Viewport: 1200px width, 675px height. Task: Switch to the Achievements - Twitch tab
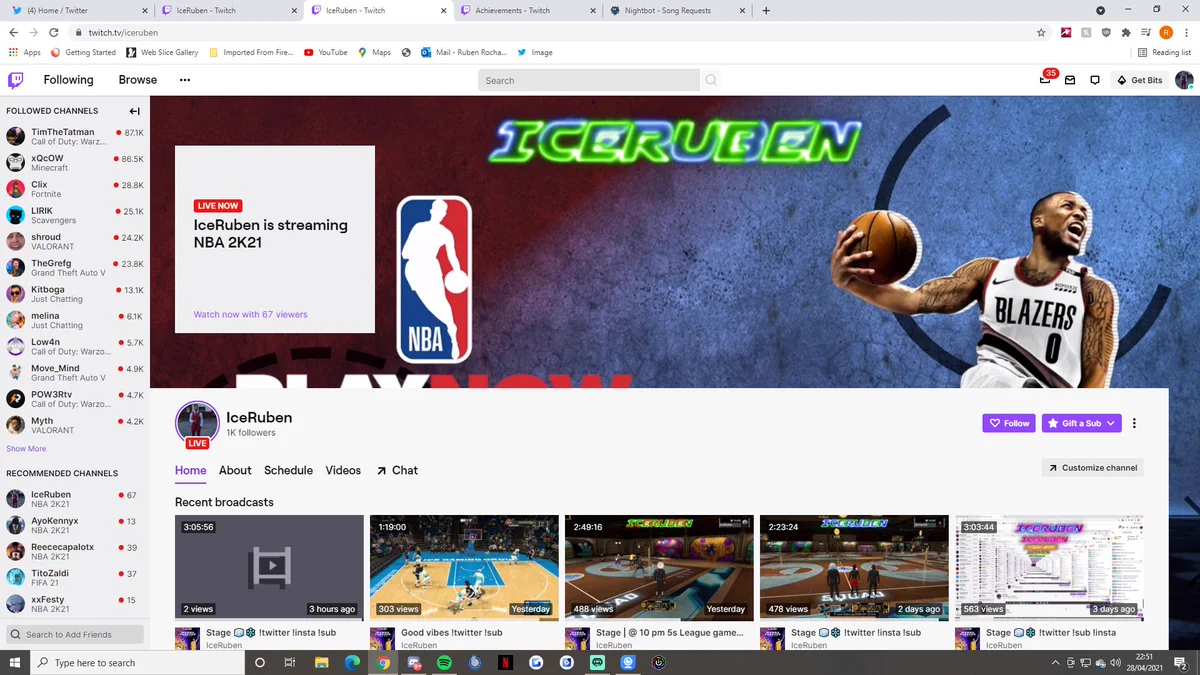528,10
